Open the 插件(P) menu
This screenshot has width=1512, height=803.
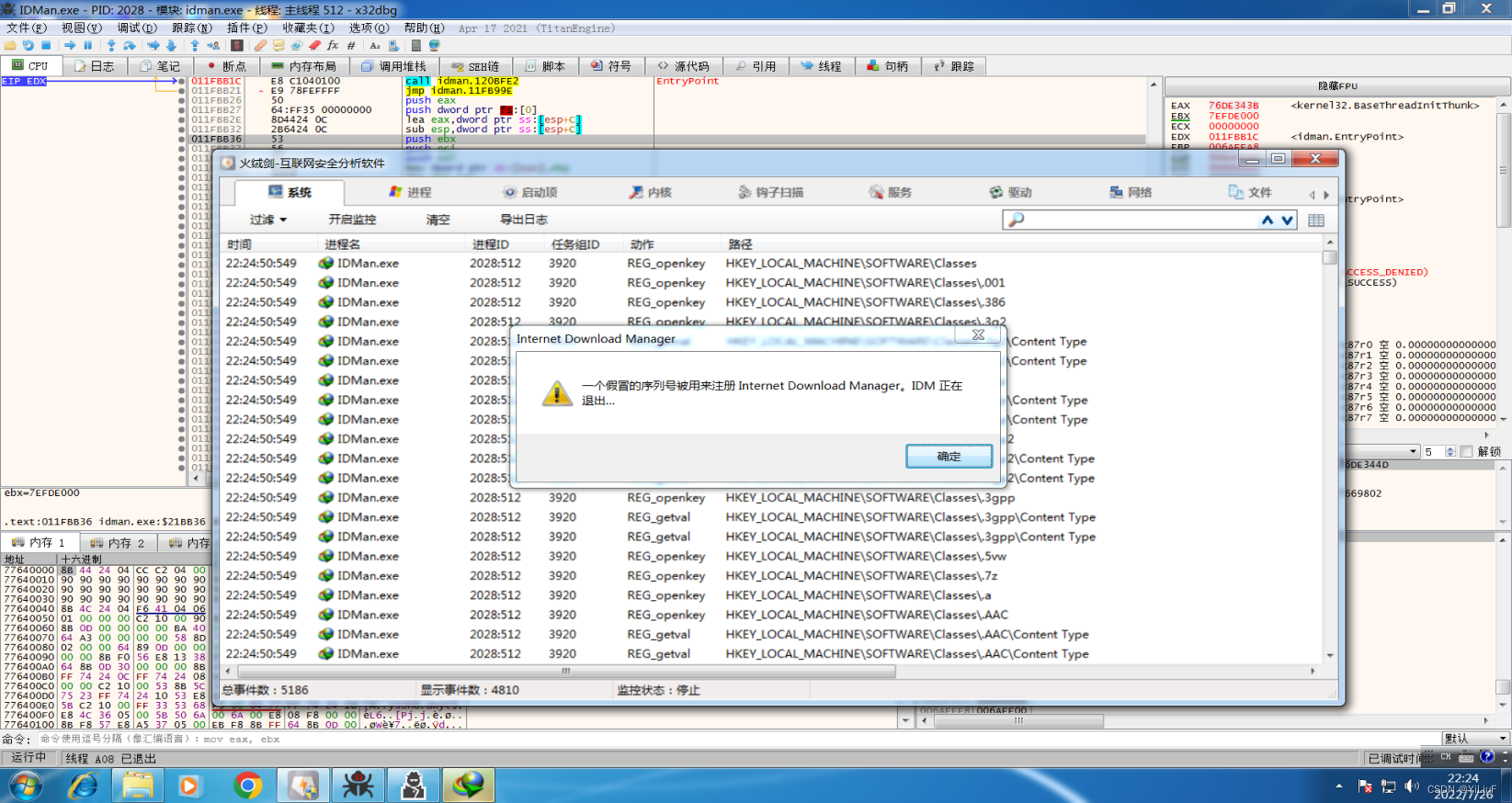[x=247, y=28]
